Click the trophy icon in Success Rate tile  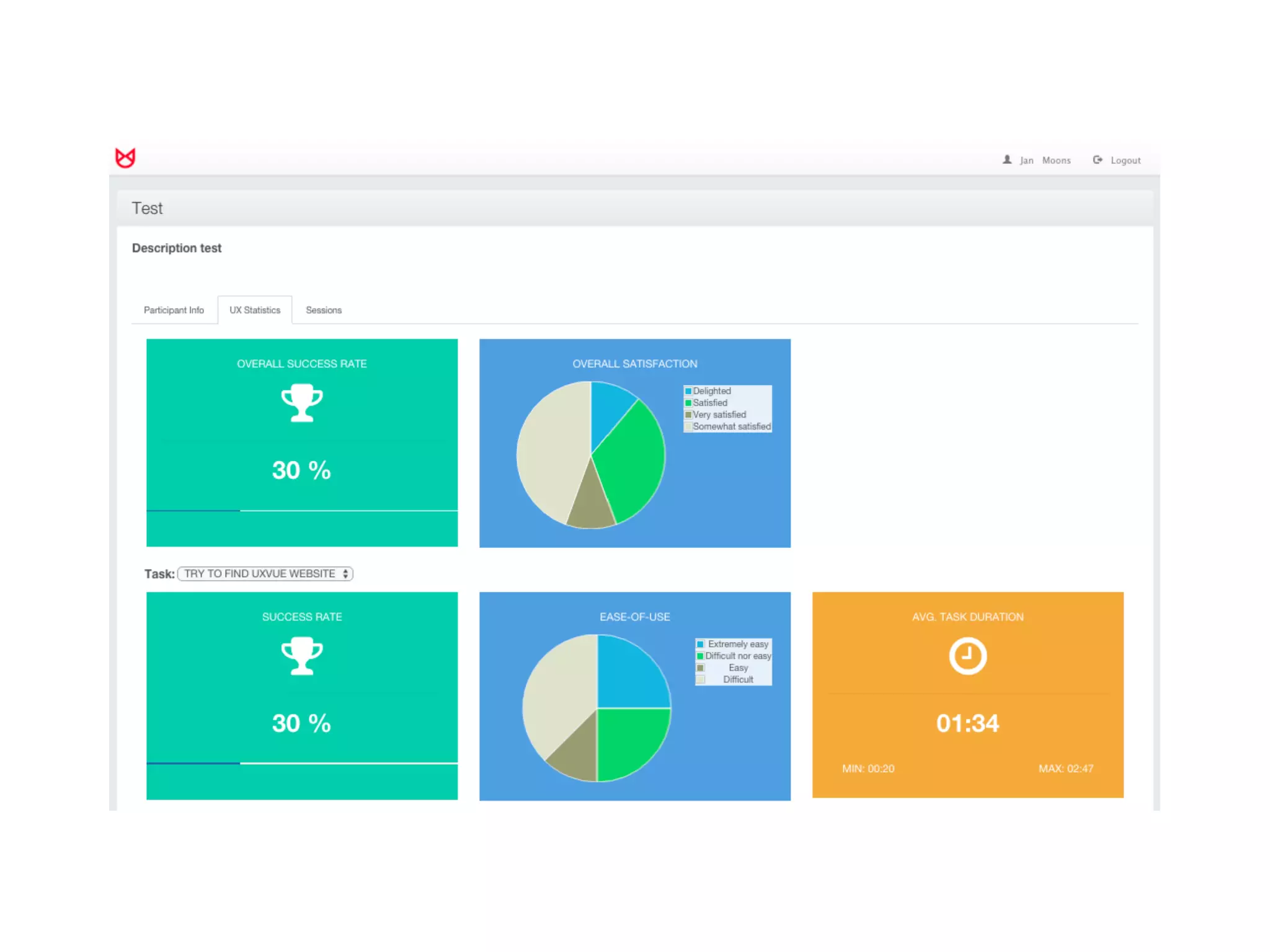(302, 656)
